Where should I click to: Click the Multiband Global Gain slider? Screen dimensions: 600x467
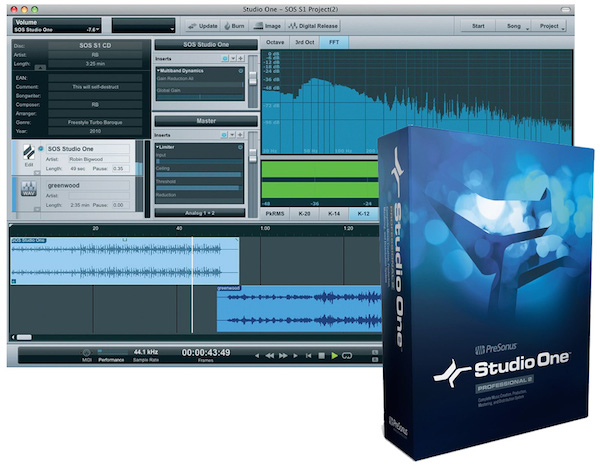[200, 97]
